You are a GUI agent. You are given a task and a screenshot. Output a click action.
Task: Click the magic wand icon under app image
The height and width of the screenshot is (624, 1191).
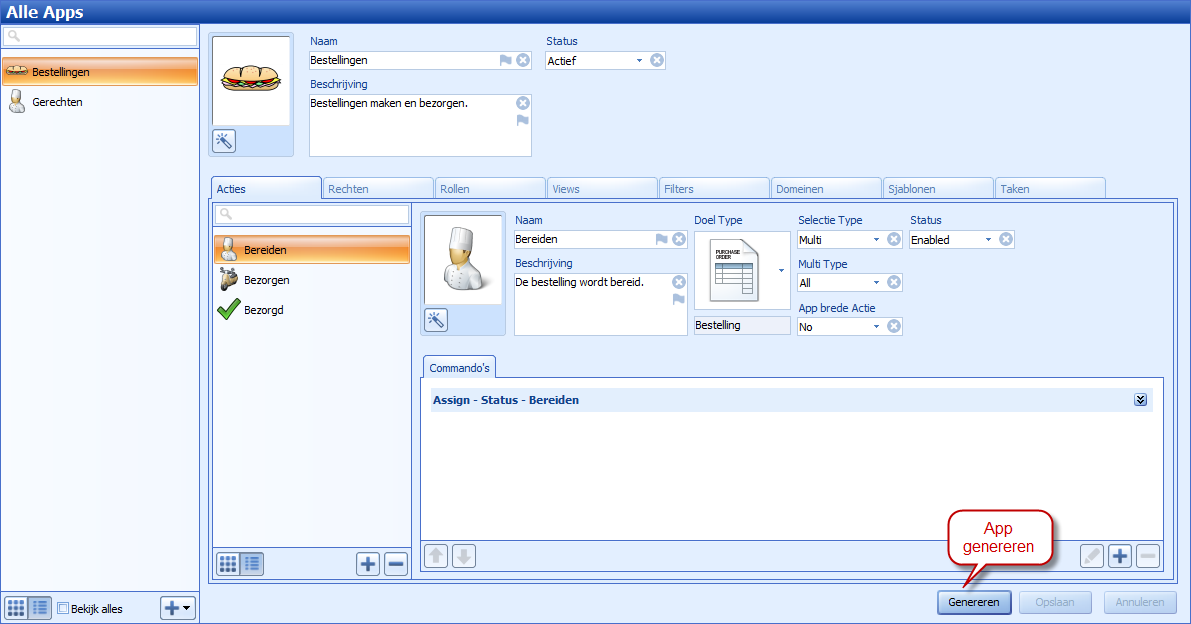[223, 140]
